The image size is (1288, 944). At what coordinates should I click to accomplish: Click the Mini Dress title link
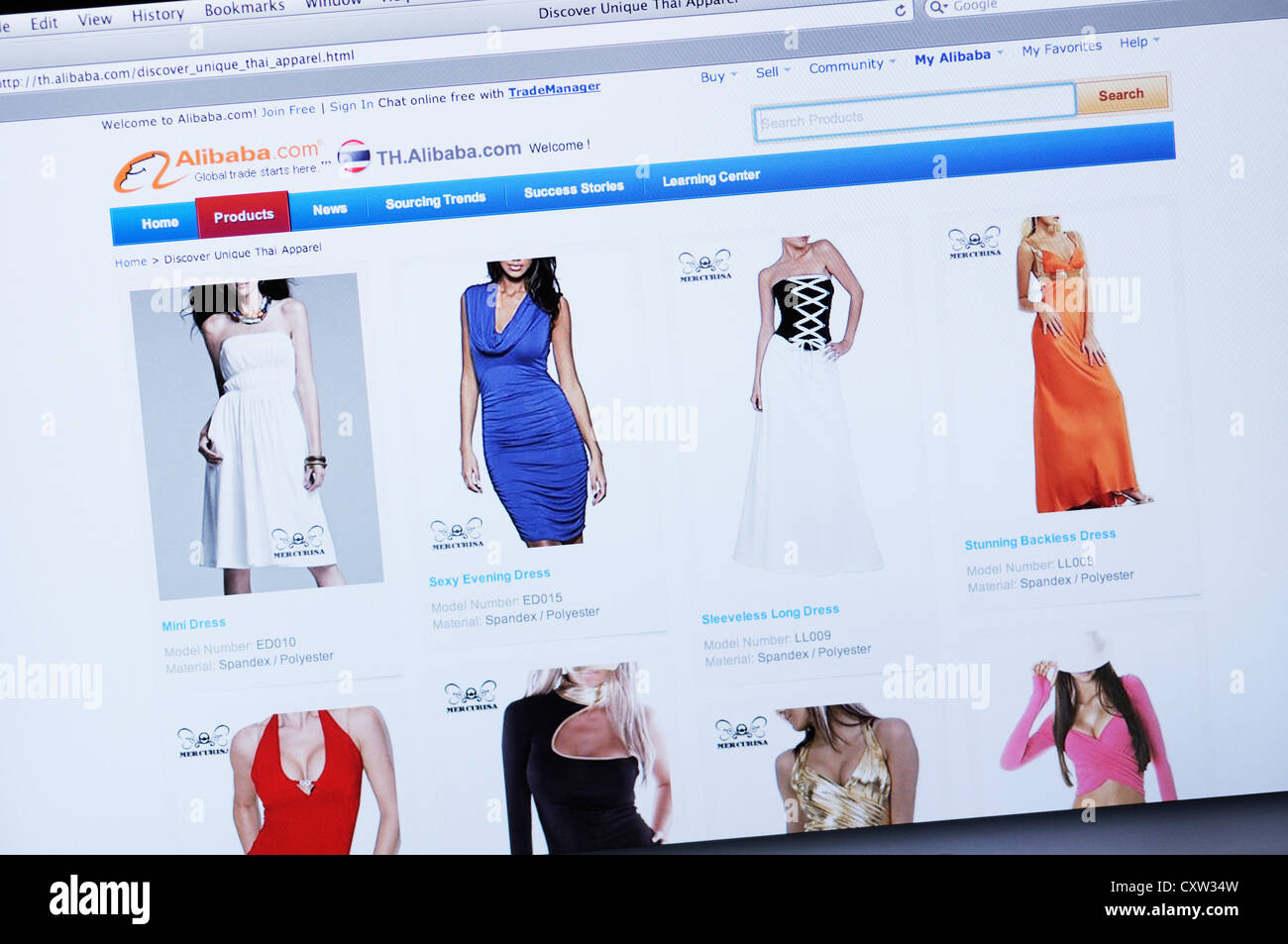(193, 624)
